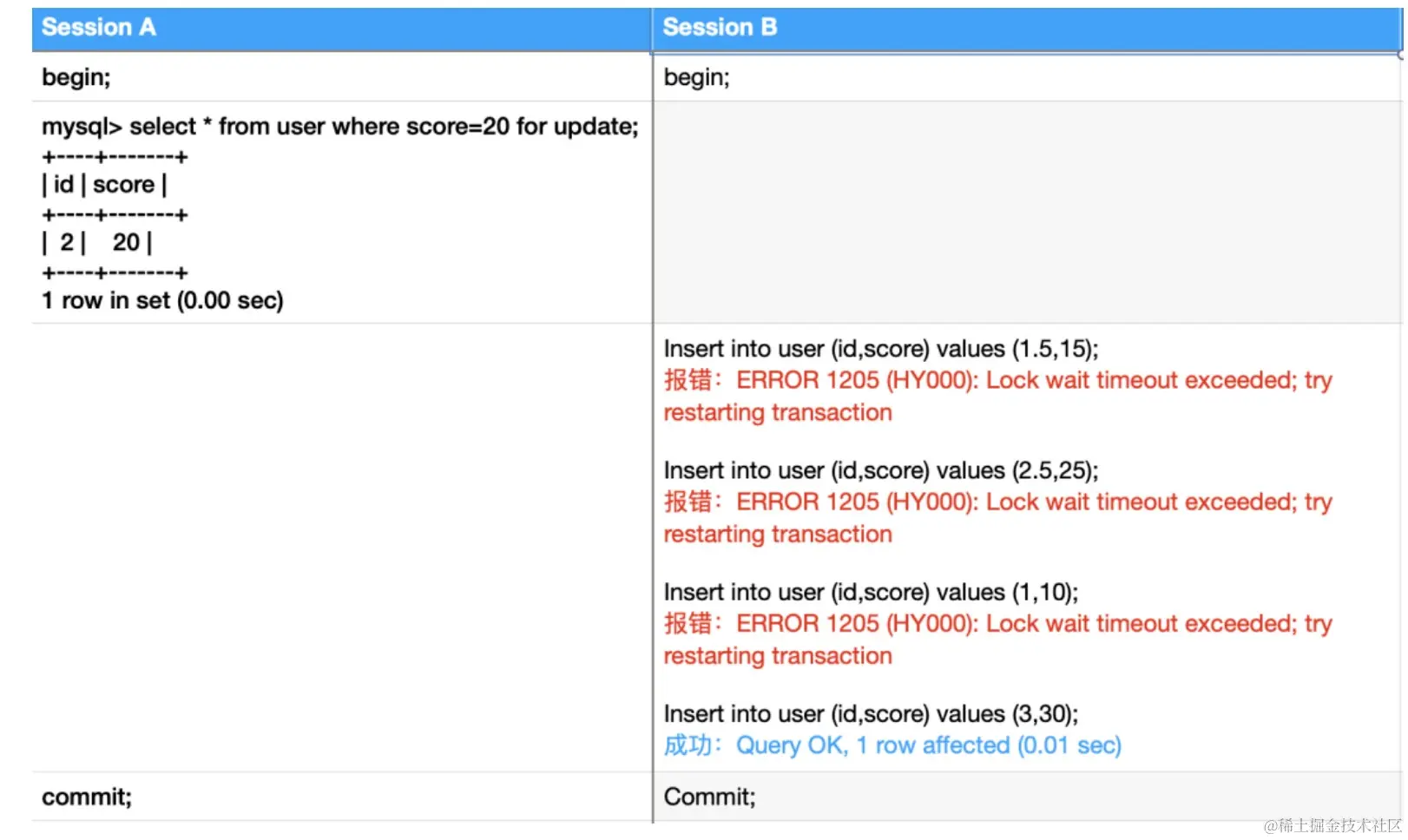Click the score value 20 in result row

(x=126, y=243)
